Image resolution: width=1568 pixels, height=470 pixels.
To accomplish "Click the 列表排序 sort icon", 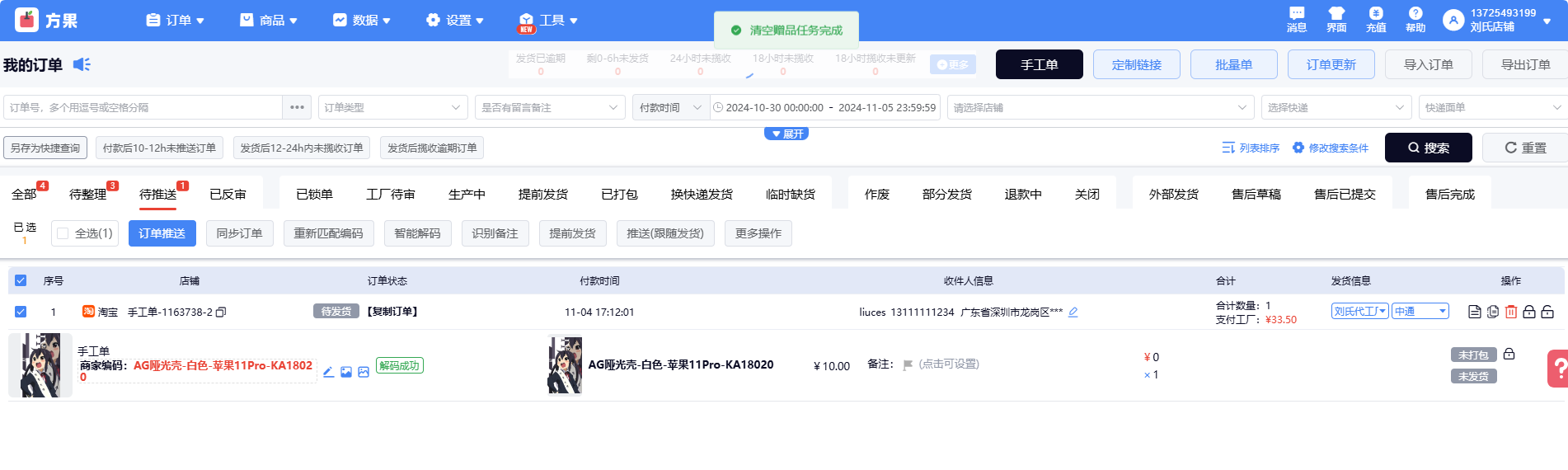I will (1228, 148).
